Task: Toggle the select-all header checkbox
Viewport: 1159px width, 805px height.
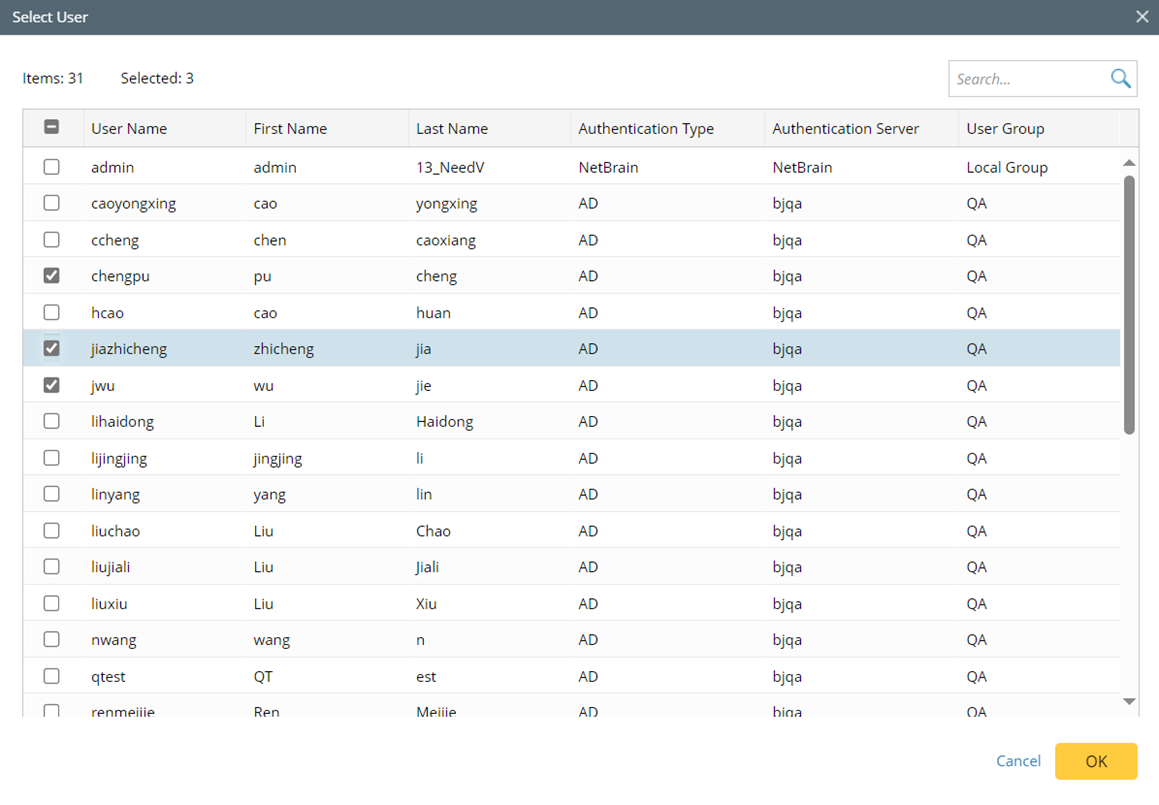Action: (x=51, y=128)
